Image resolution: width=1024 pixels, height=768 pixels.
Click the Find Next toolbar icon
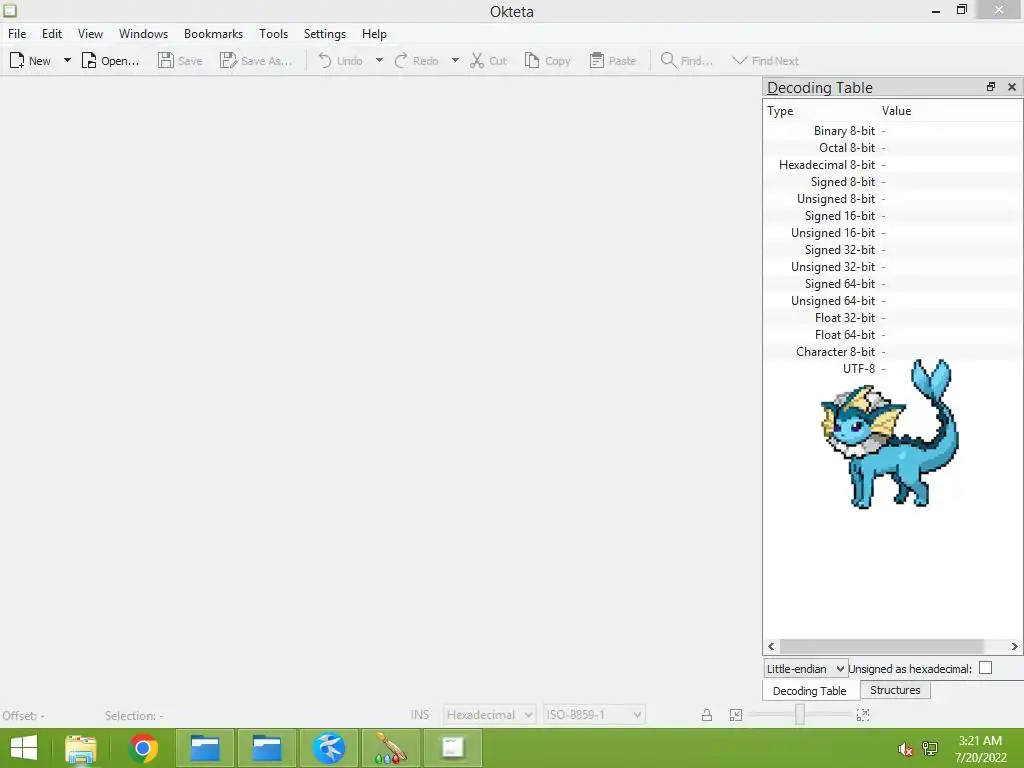739,61
